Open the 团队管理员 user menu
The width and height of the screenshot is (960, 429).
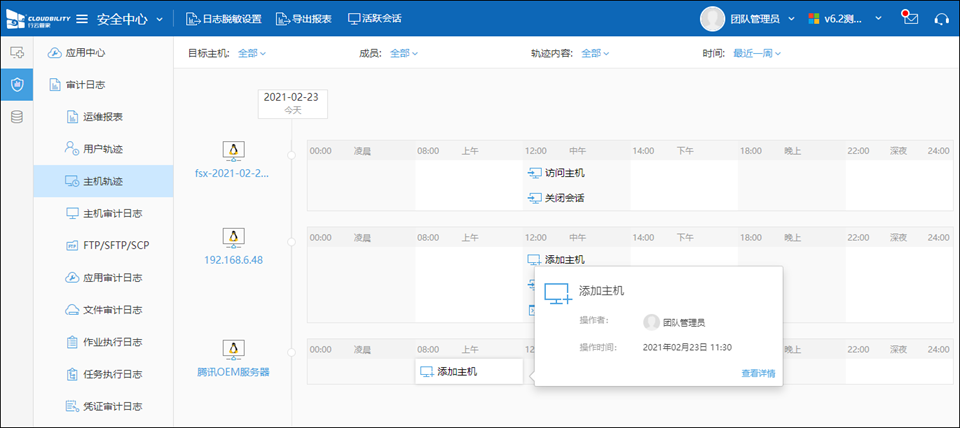(748, 18)
